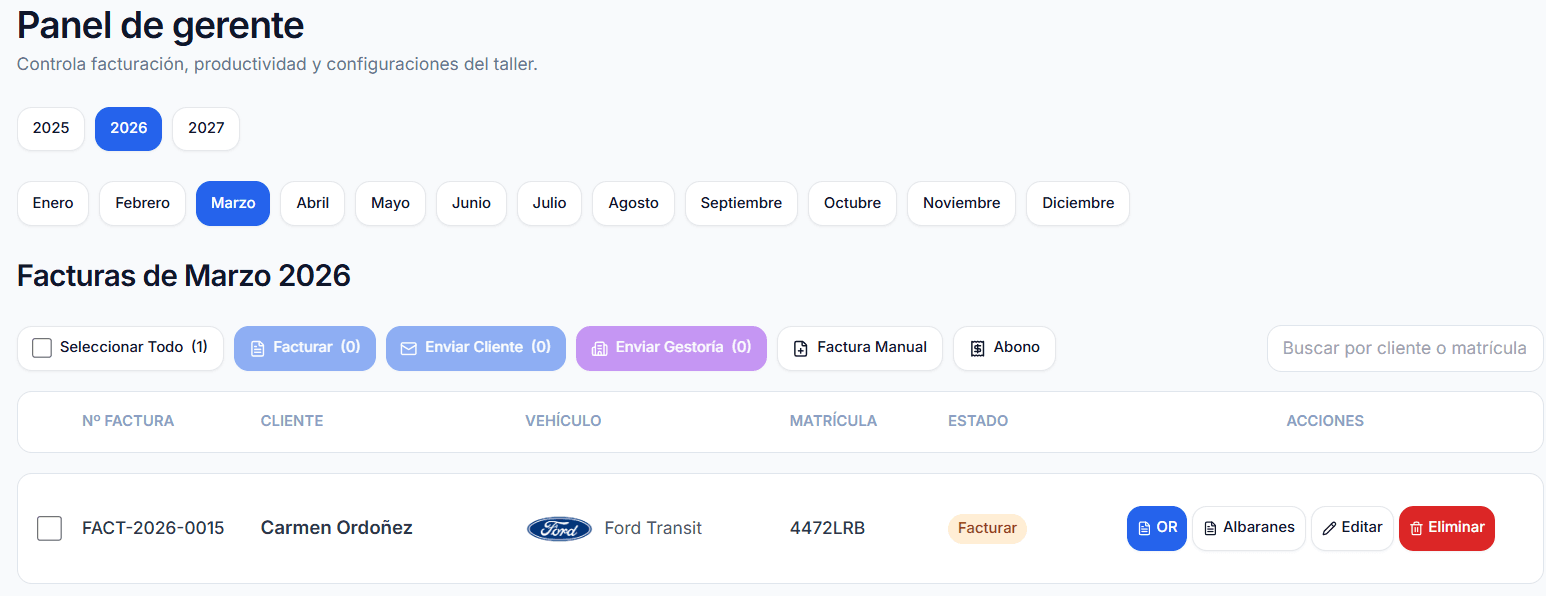Enable the Seleccionar Todo checkbox
Viewport: 1546px width, 596px height.
click(41, 348)
